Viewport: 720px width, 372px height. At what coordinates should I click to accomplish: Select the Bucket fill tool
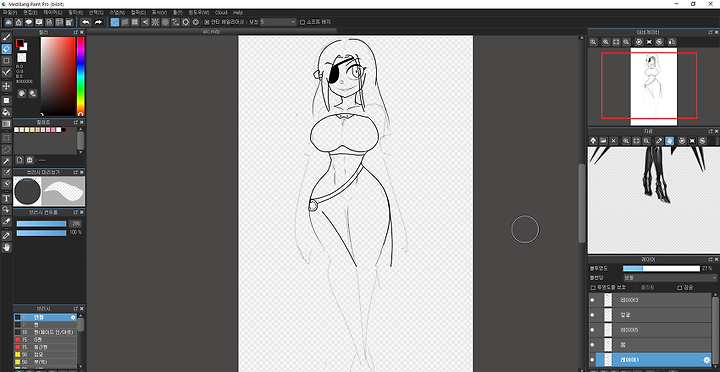coord(6,112)
